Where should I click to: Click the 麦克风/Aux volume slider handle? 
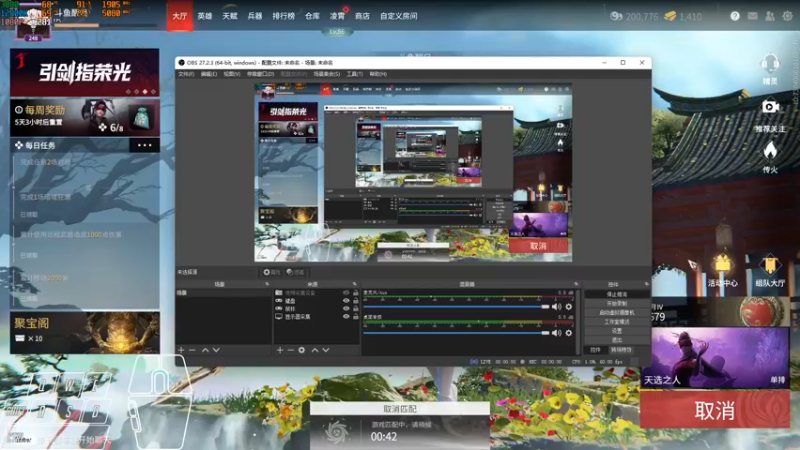click(545, 307)
